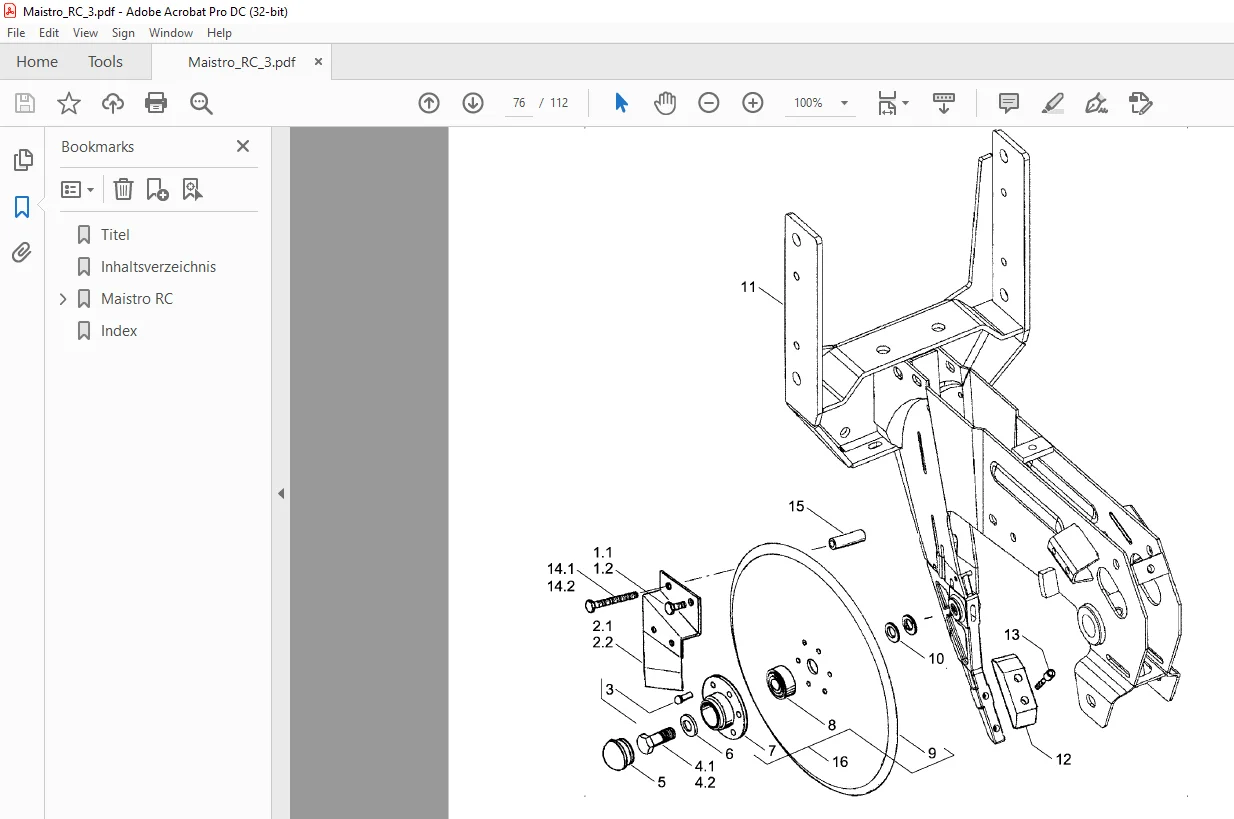Click the stamp tool icon
1234x819 pixels.
(1140, 103)
